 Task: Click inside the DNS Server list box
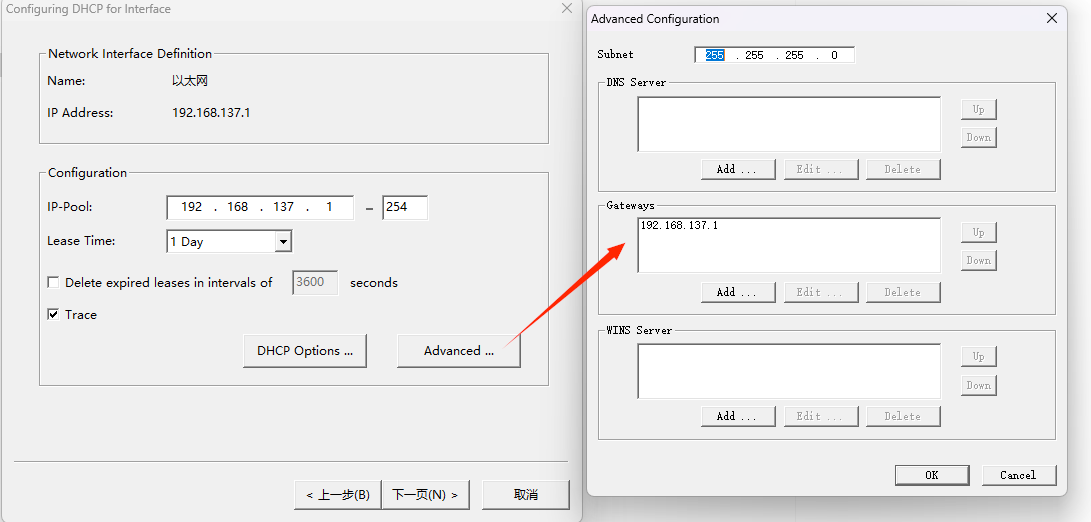pos(788,124)
